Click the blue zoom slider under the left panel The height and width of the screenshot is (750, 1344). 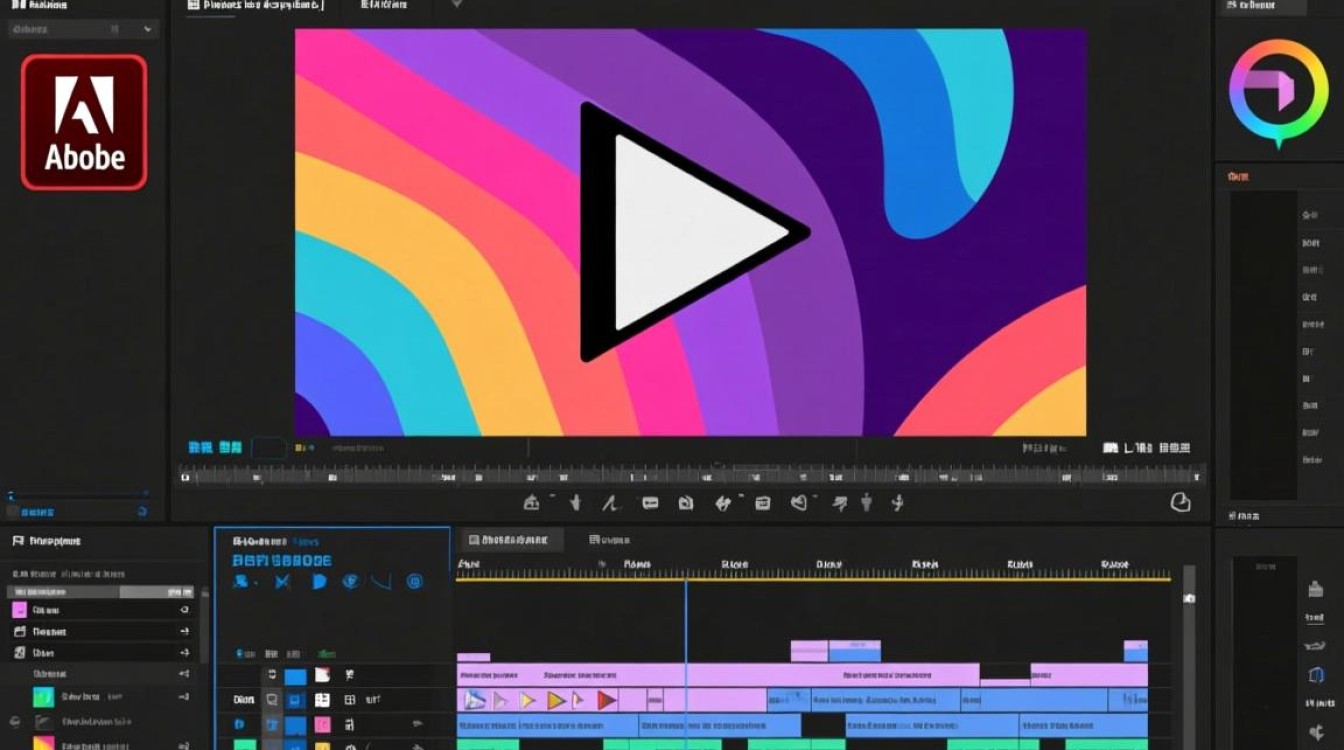pyautogui.click(x=78, y=494)
